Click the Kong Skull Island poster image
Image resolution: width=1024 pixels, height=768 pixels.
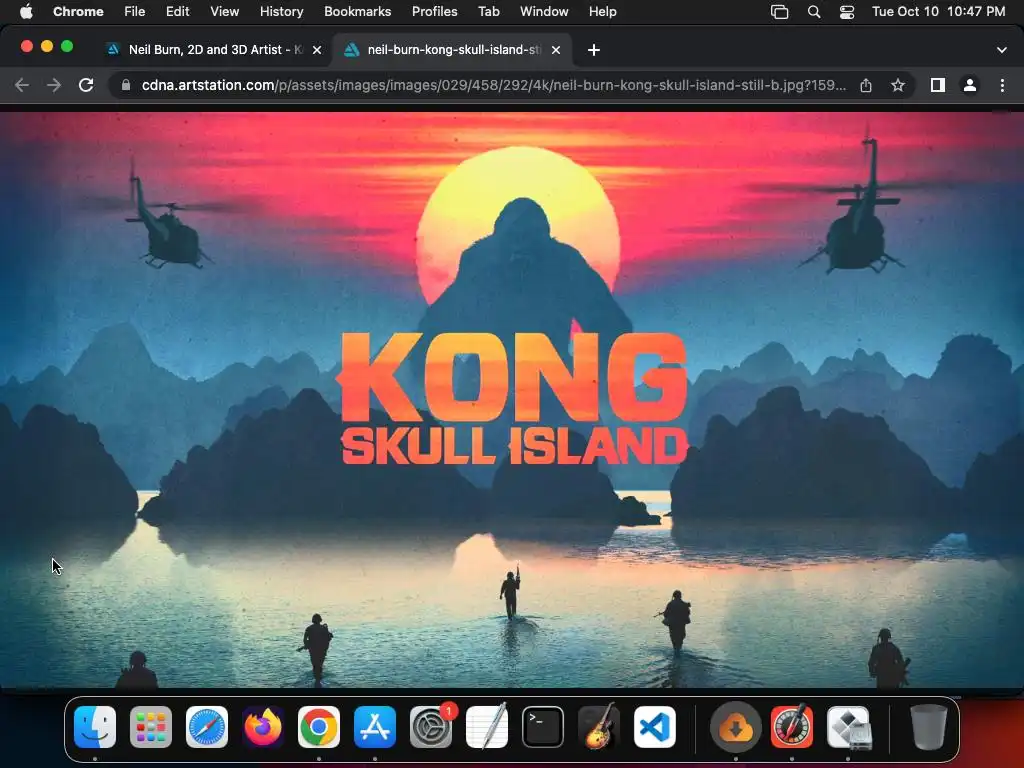pos(512,400)
